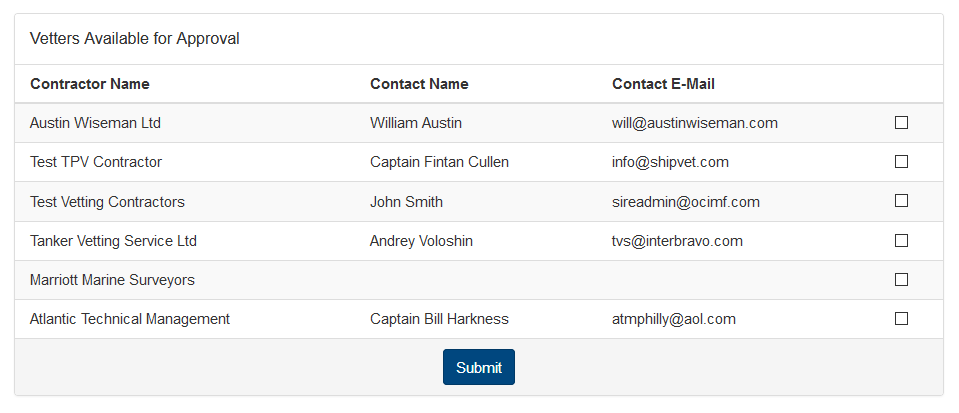This screenshot has height=413, width=959.
Task: Toggle the Marriott Marine Surveyors checkbox
Action: coord(901,280)
